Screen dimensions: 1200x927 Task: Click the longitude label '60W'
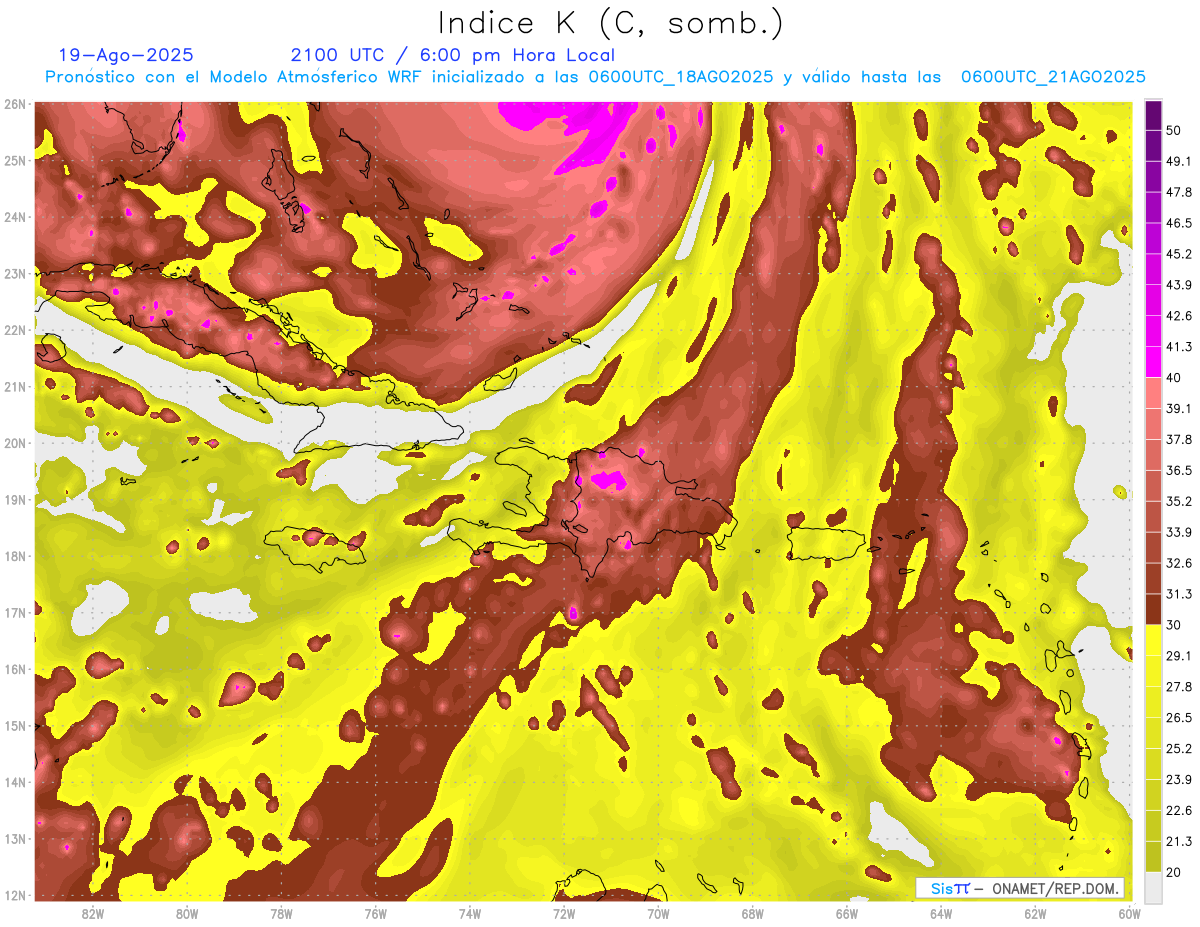coord(1129,913)
